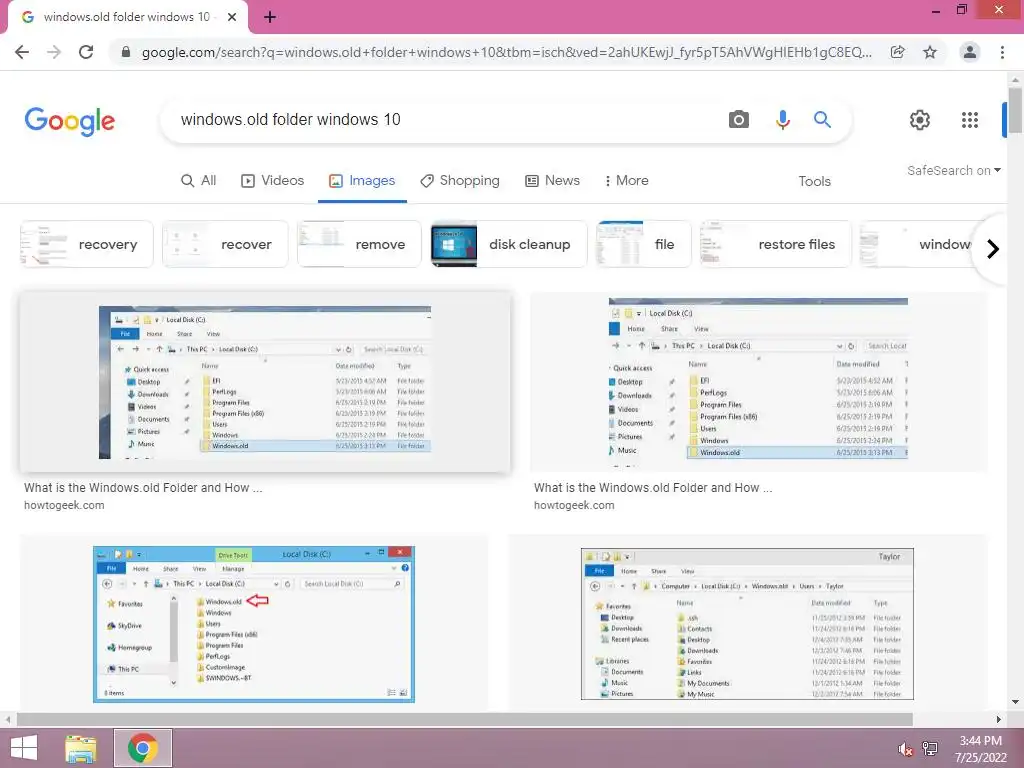Select Chrome in the taskbar
Screen dimensions: 1024x768
click(143, 748)
